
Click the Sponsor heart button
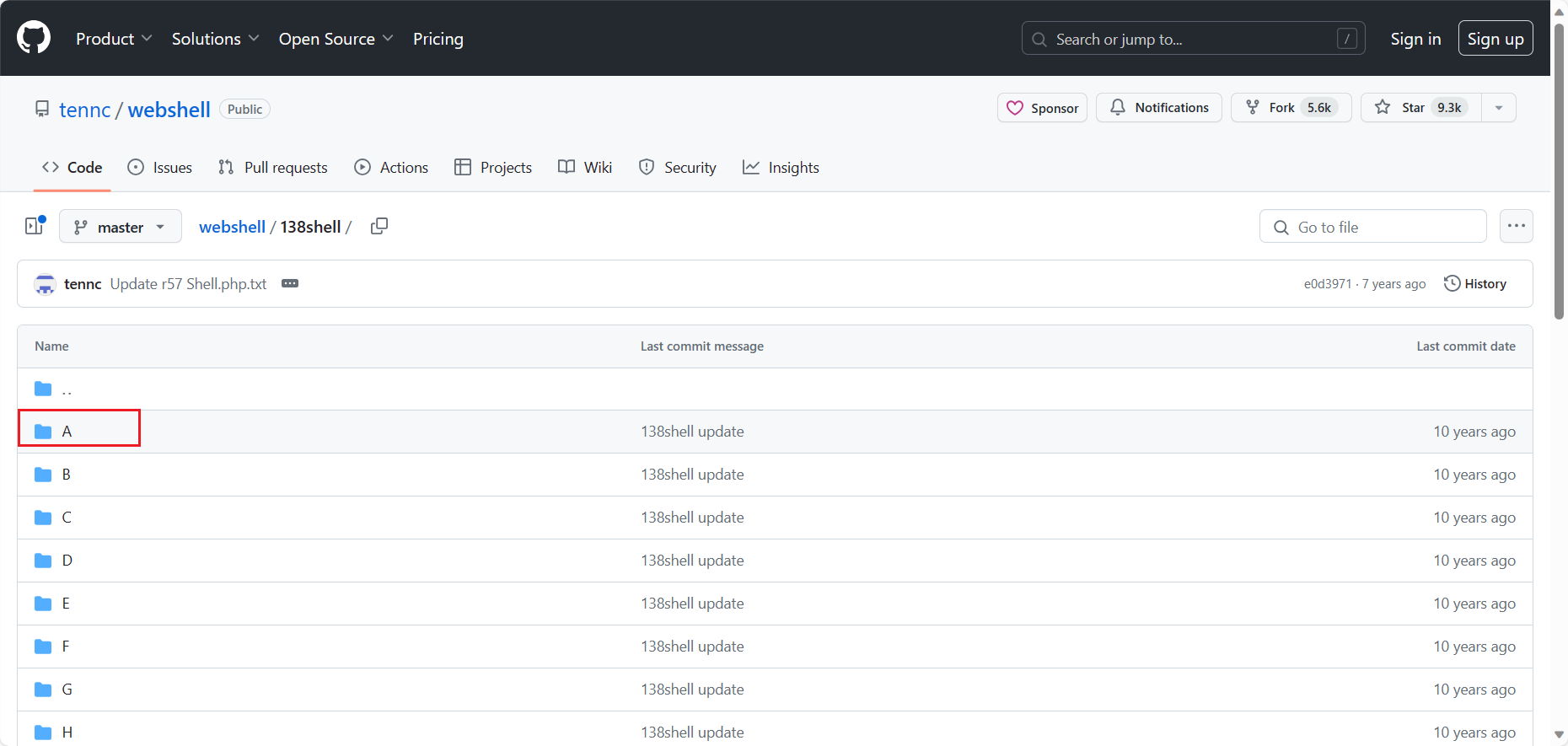tap(1042, 108)
